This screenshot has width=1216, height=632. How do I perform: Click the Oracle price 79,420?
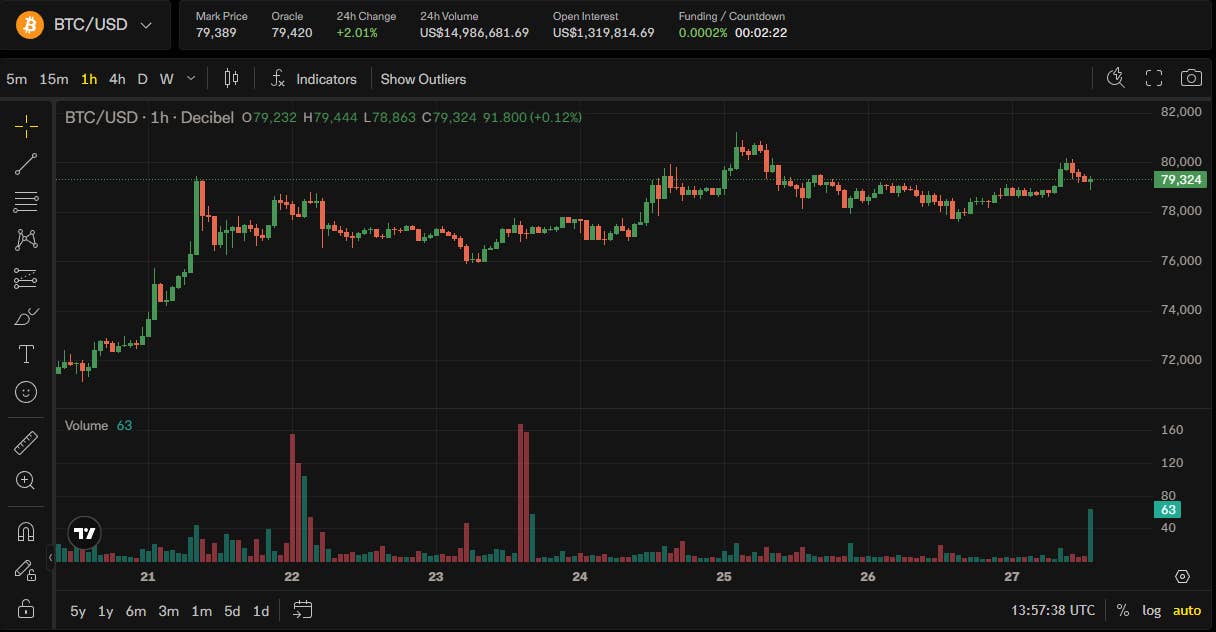point(291,33)
